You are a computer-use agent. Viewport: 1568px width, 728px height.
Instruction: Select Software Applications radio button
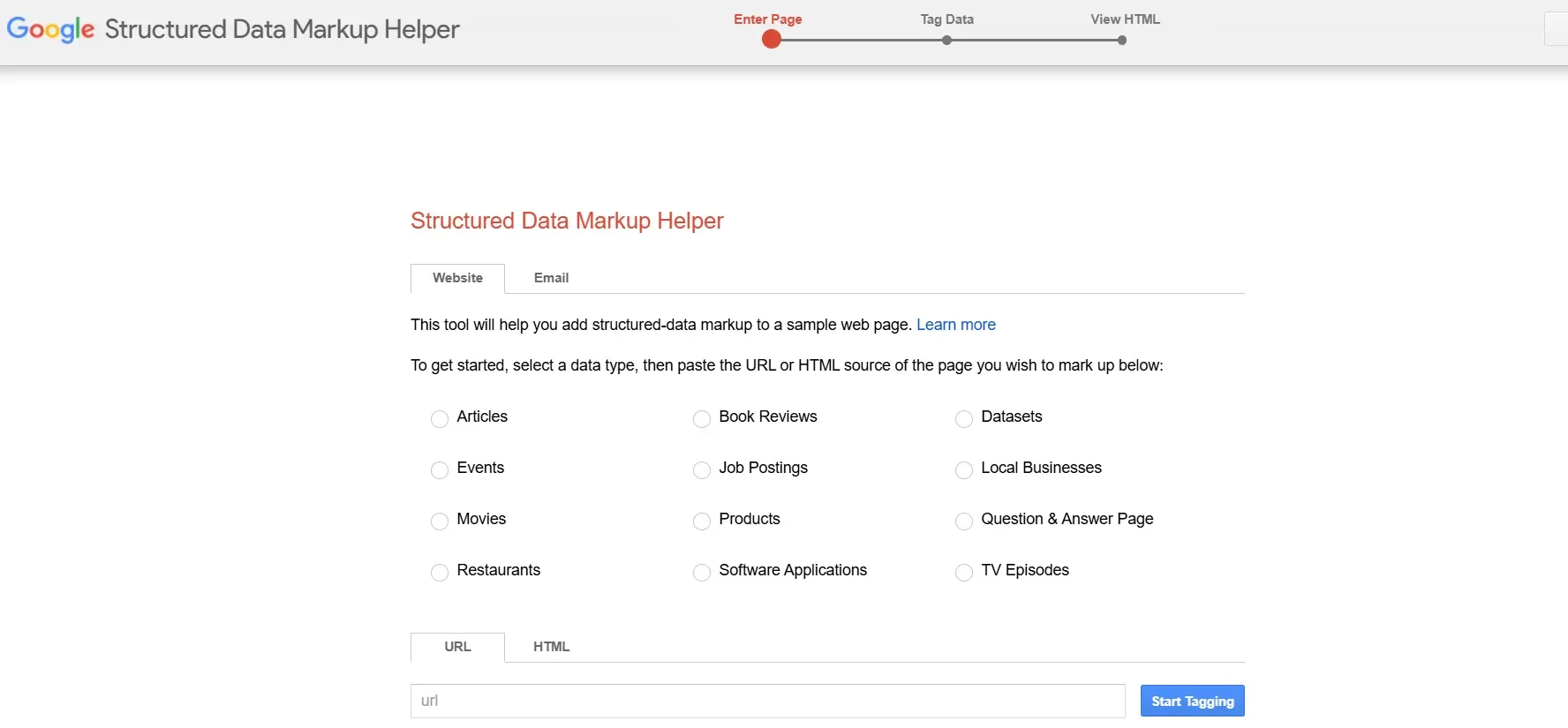[x=702, y=573]
